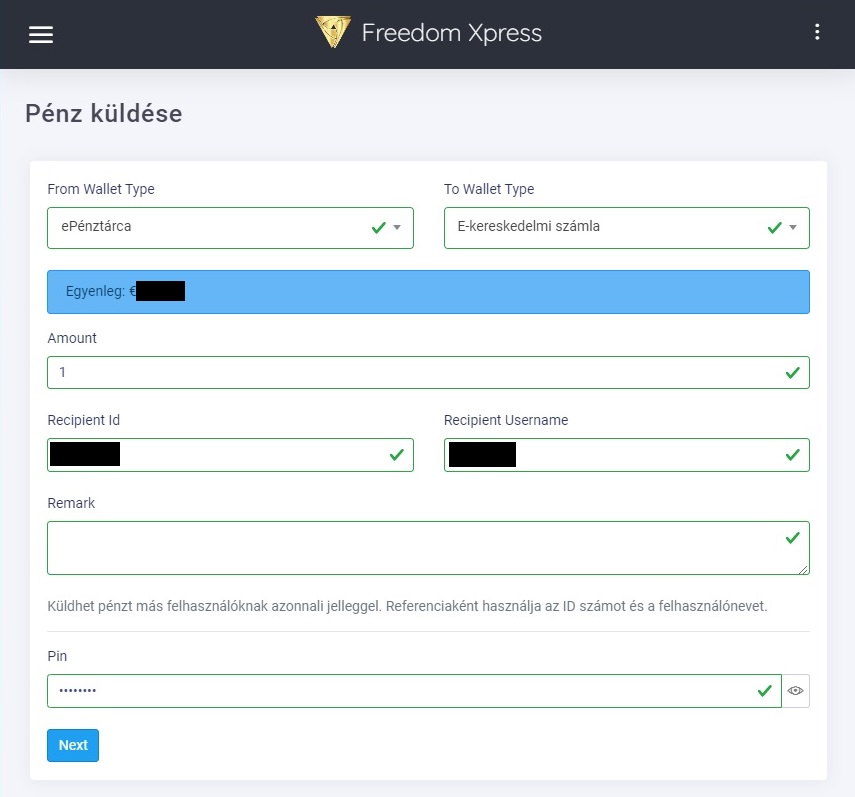Focus the Amount input field
The width and height of the screenshot is (855, 797).
400,372
